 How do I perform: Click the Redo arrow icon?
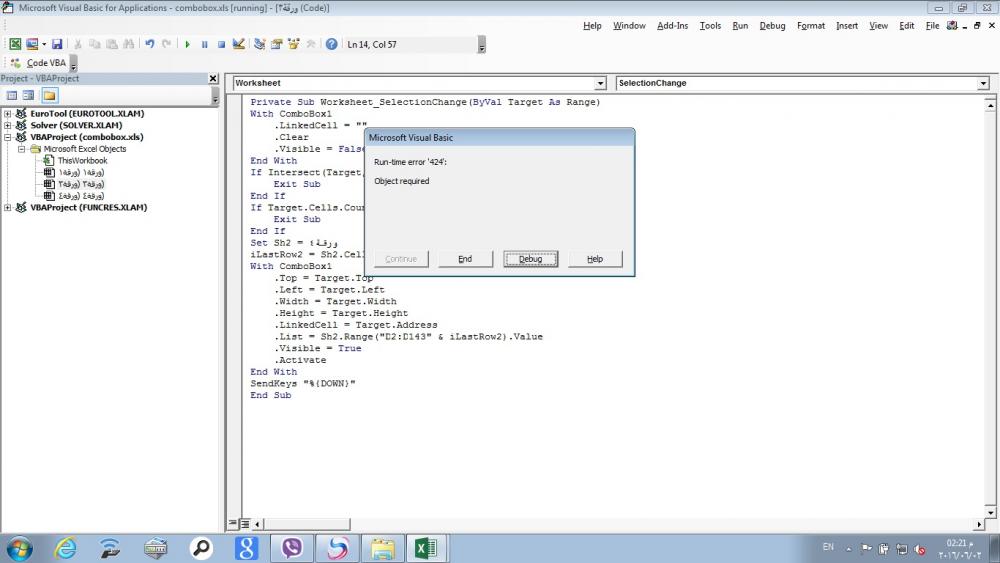(166, 44)
